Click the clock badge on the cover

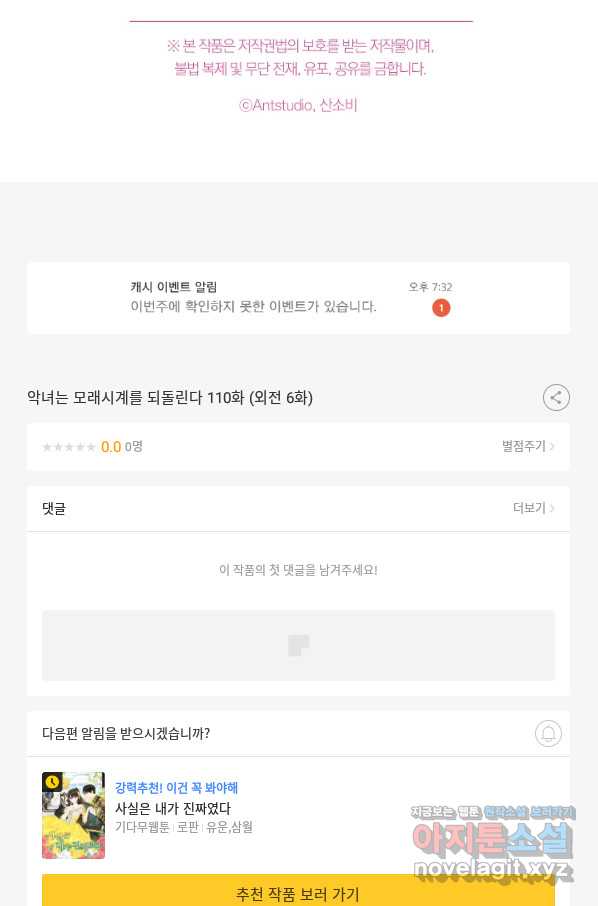(52, 782)
